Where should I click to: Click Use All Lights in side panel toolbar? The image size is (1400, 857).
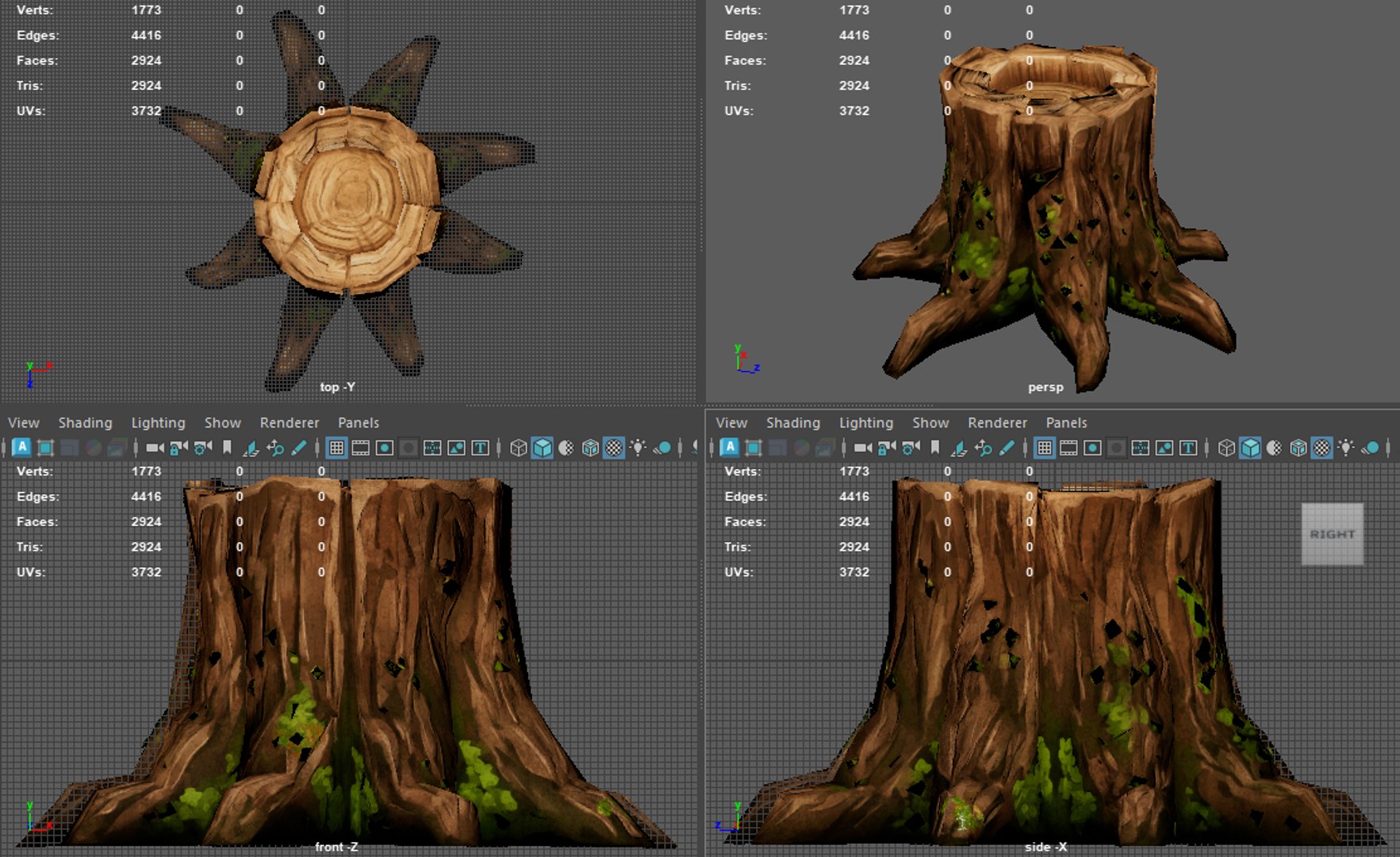pyautogui.click(x=1346, y=448)
